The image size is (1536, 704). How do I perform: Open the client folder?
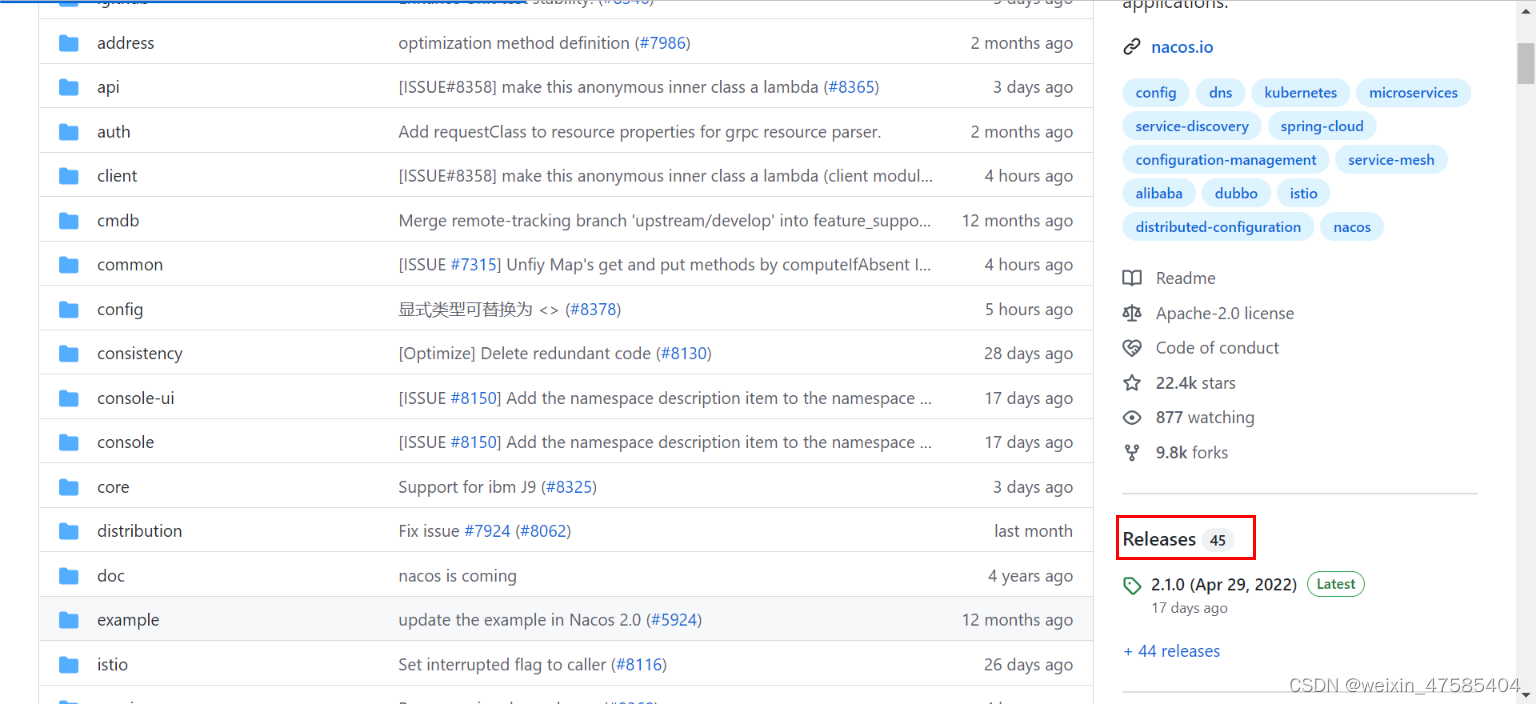pos(116,175)
